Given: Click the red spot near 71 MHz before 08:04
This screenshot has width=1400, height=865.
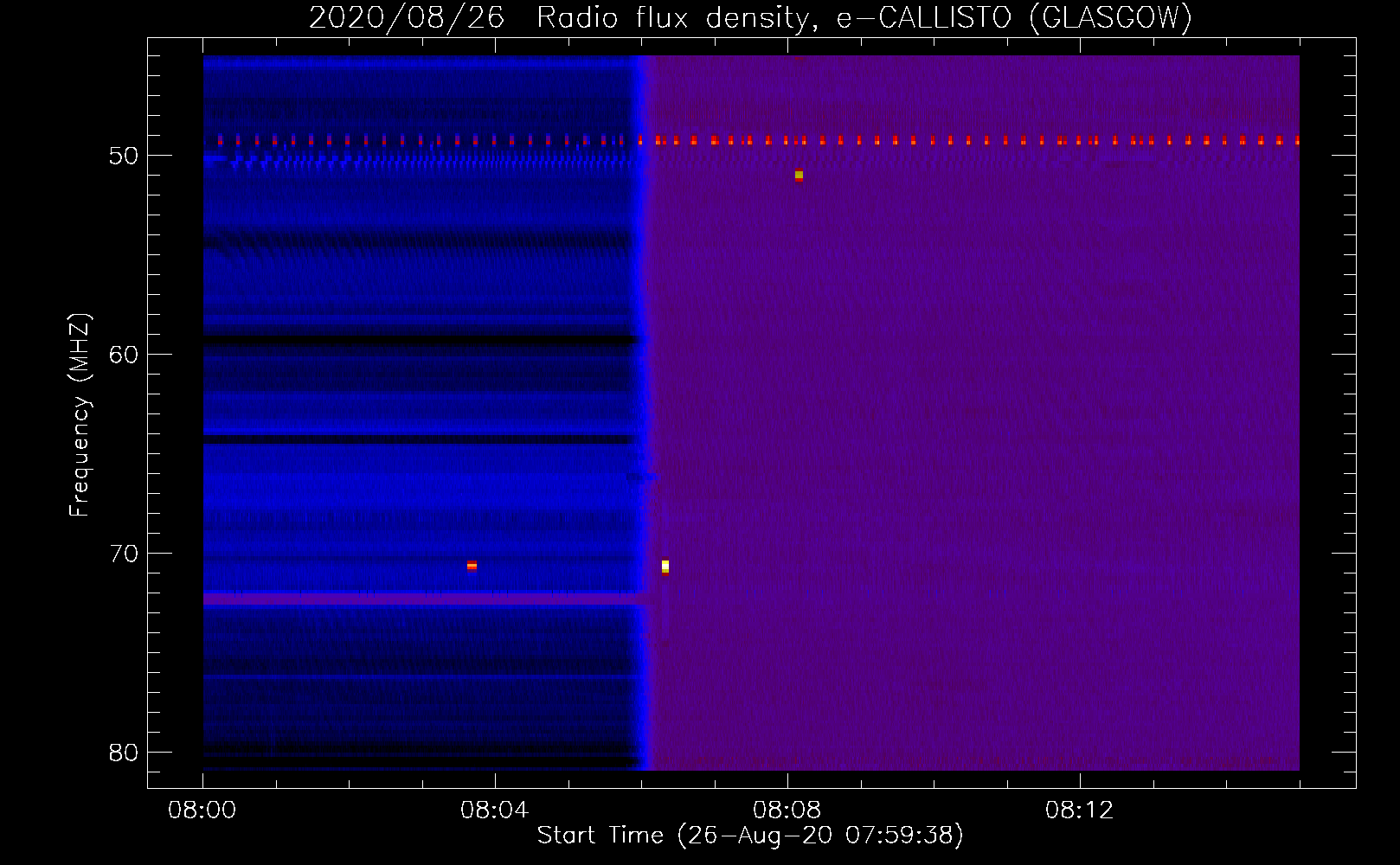Looking at the screenshot, I should point(472,566).
